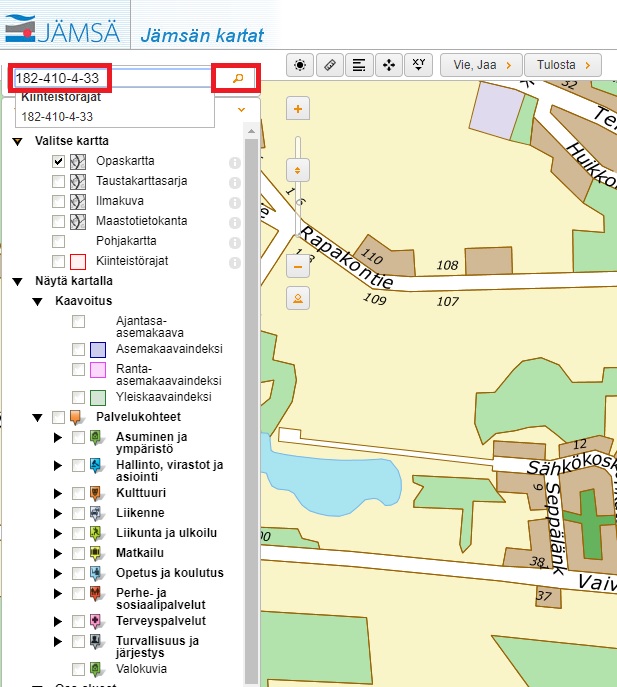Click the zoom level slider handle
Image resolution: width=617 pixels, height=687 pixels.
pyautogui.click(x=298, y=170)
